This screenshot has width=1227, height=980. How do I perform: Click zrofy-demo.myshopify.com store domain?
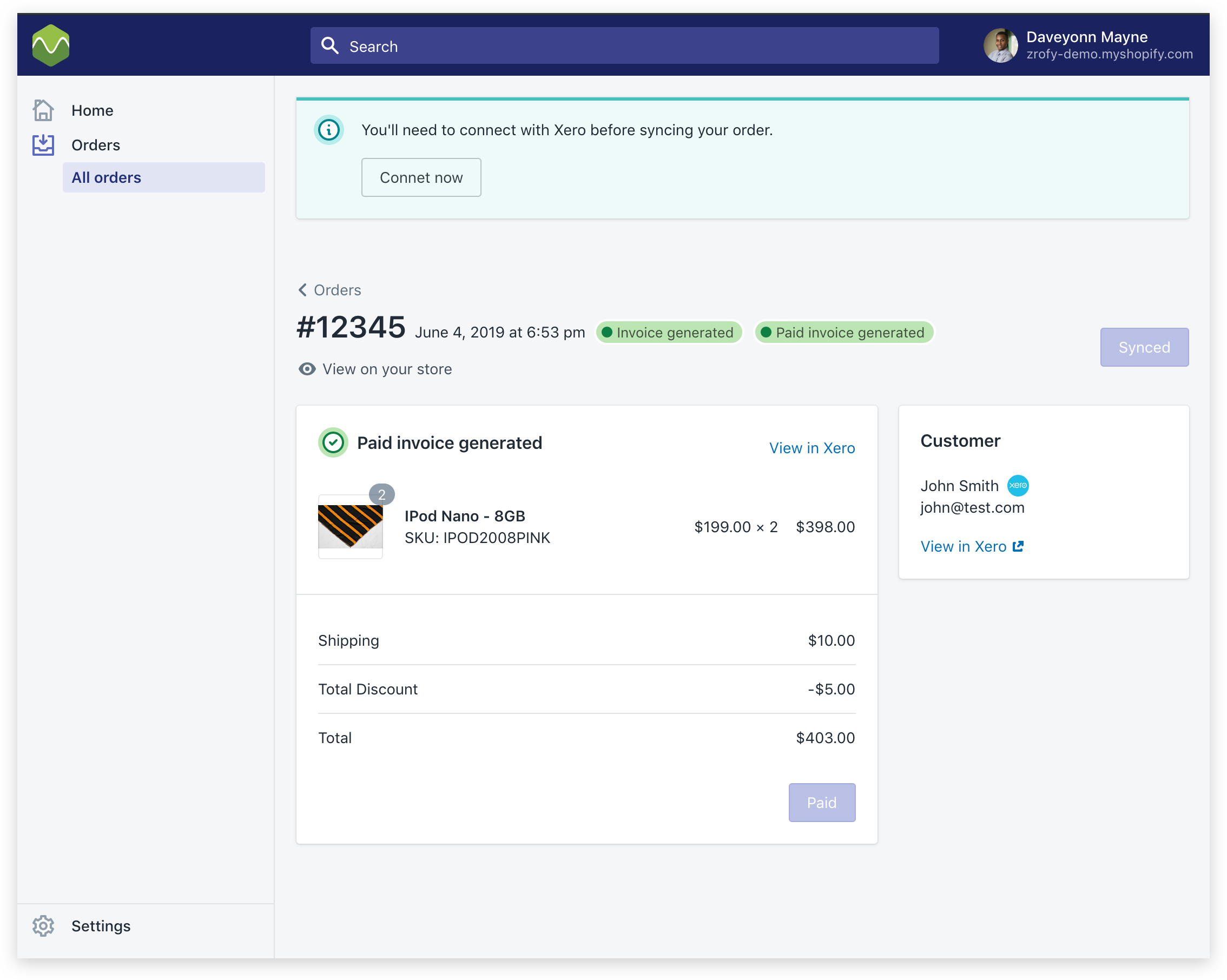[1110, 54]
